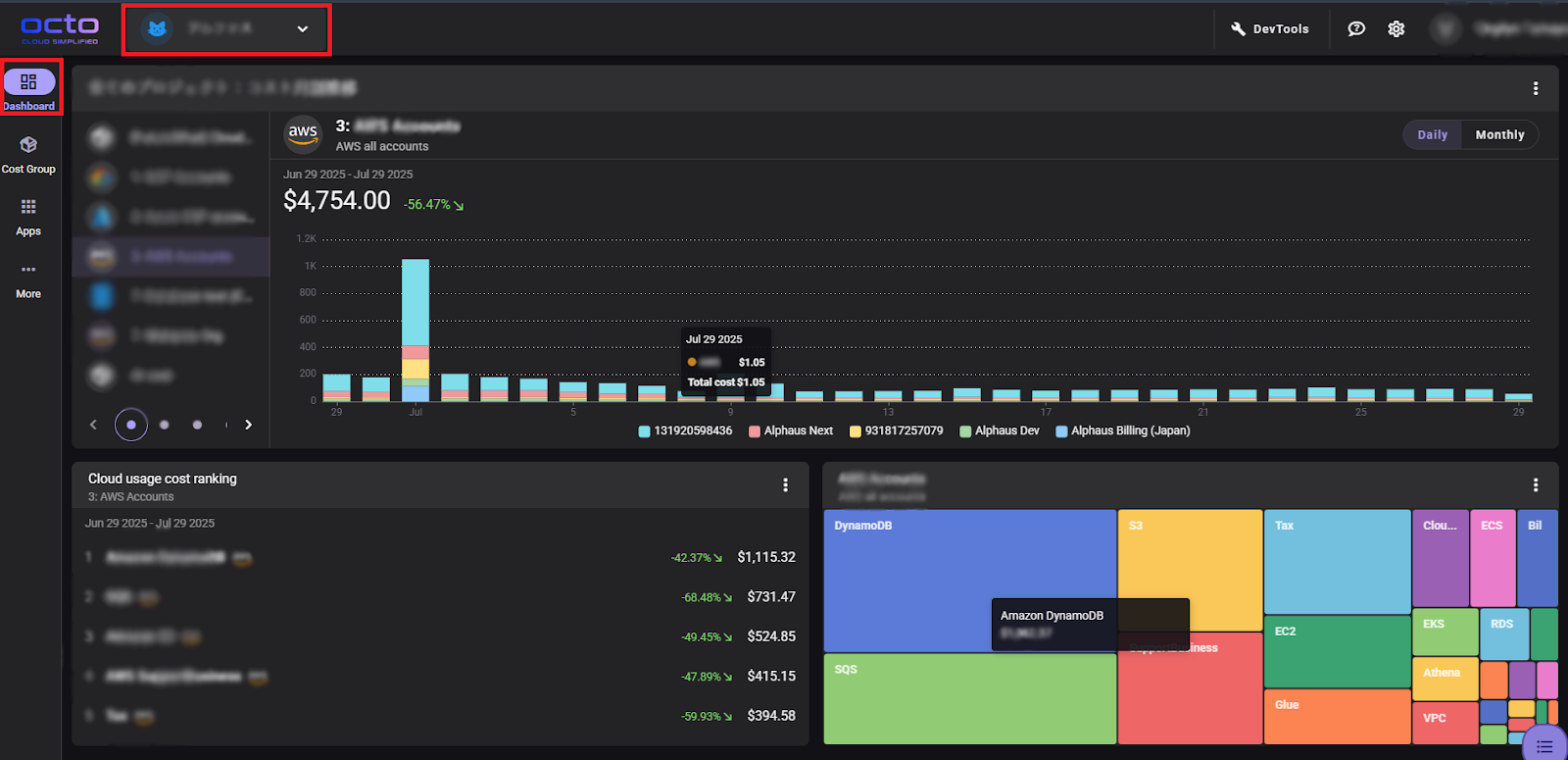
Task: Open treemap panel kebab menu
Action: [x=1536, y=484]
